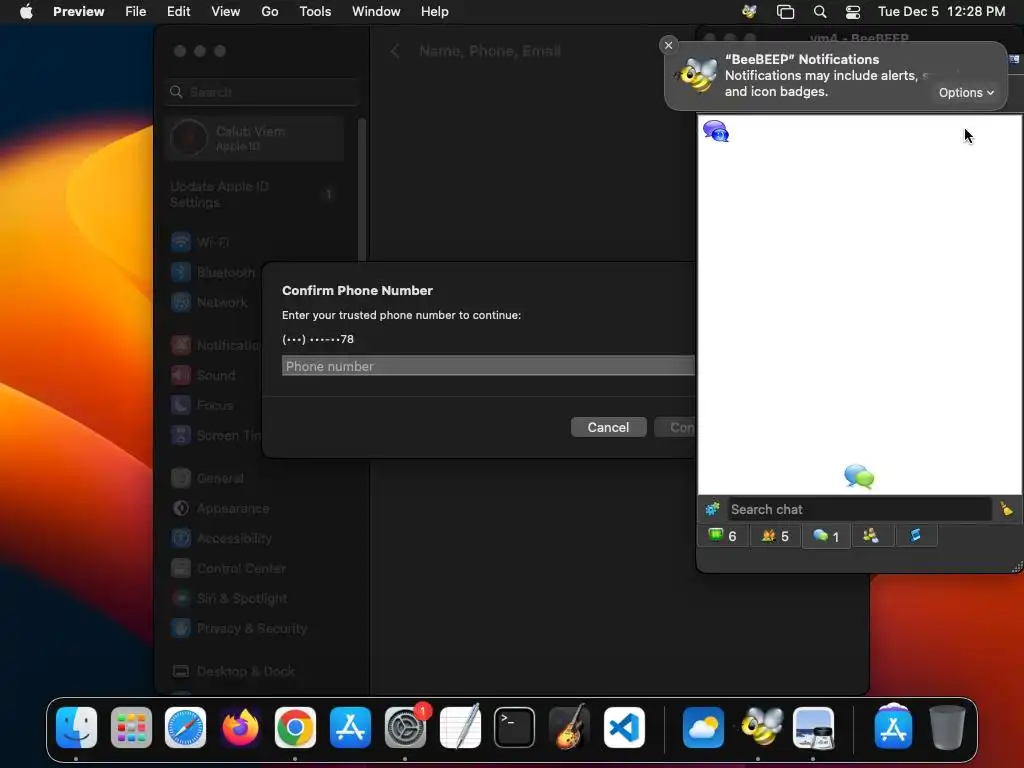Open BeeBEEP groups tab showing 5
Image resolution: width=1024 pixels, height=768 pixels.
[x=775, y=536]
